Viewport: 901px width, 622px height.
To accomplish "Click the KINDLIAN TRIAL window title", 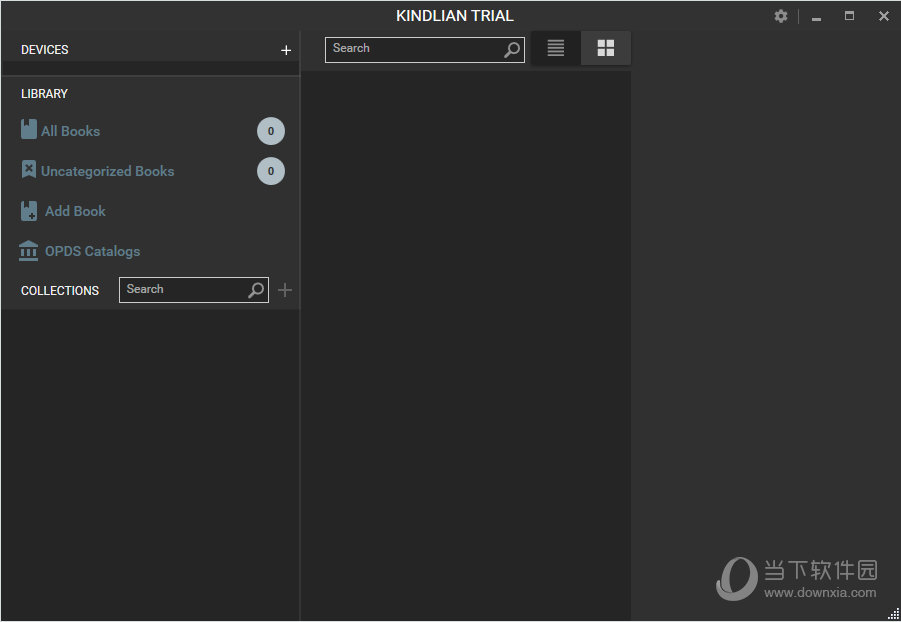I will 455,16.
